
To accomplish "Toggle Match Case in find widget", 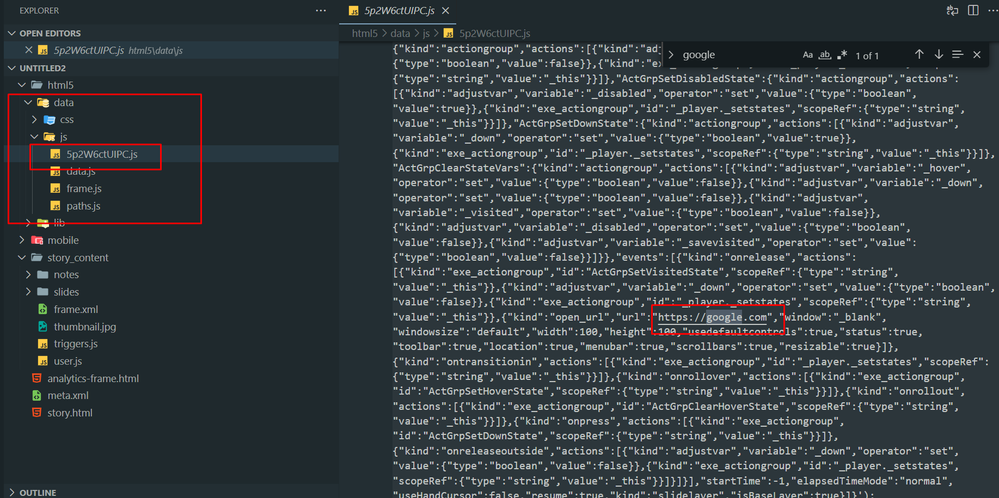I will (808, 55).
